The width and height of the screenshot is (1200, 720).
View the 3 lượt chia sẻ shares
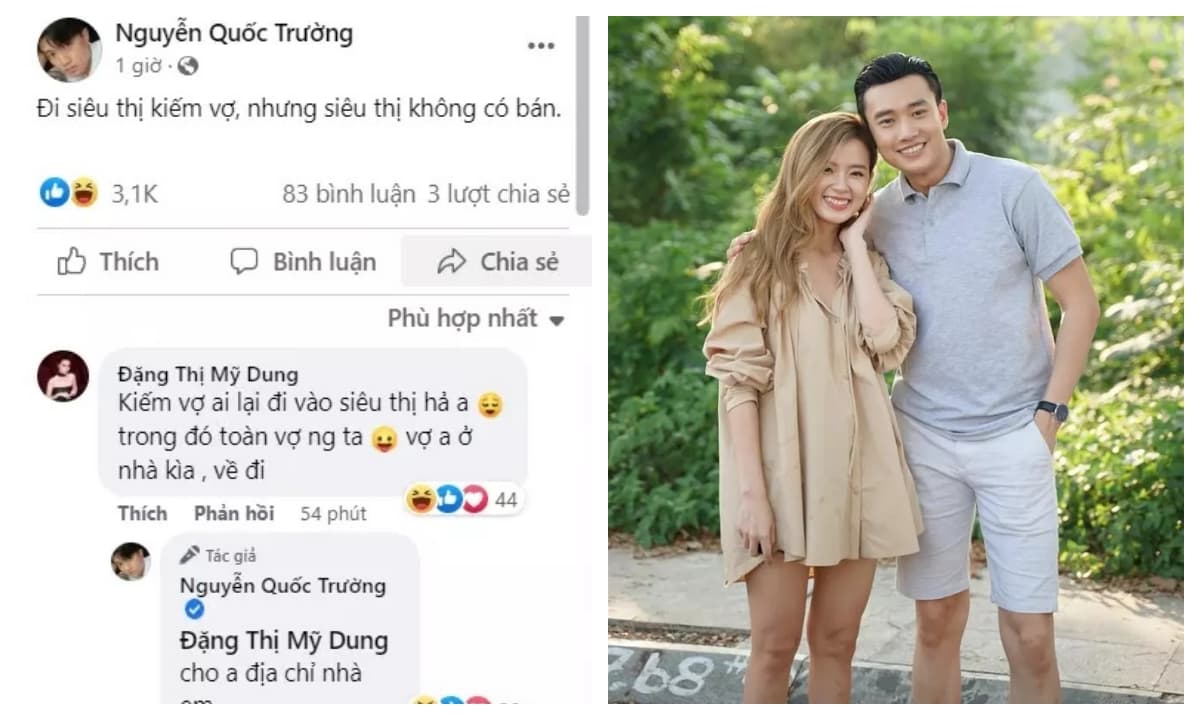(498, 194)
